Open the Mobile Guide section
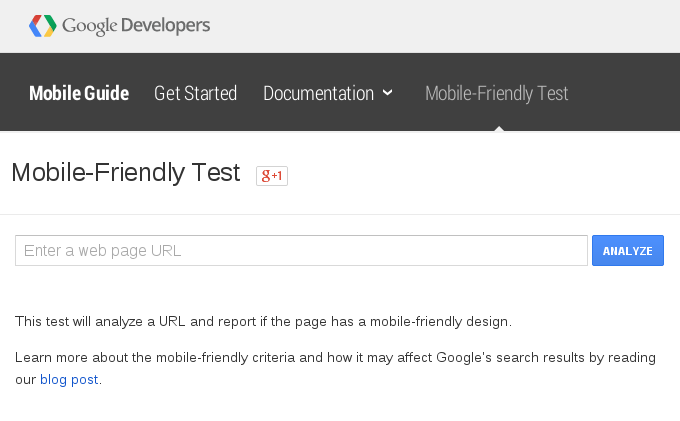Viewport: 680px width, 421px height. click(x=79, y=93)
